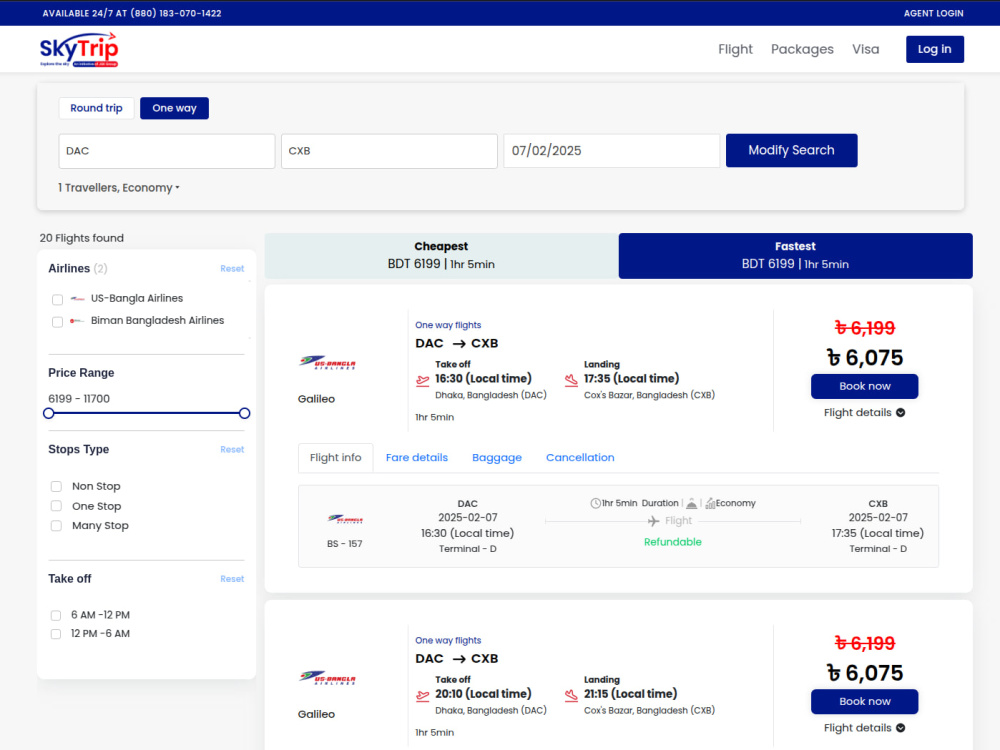The height and width of the screenshot is (750, 1000).
Task: Open the Cancellation tab
Action: pyautogui.click(x=580, y=458)
